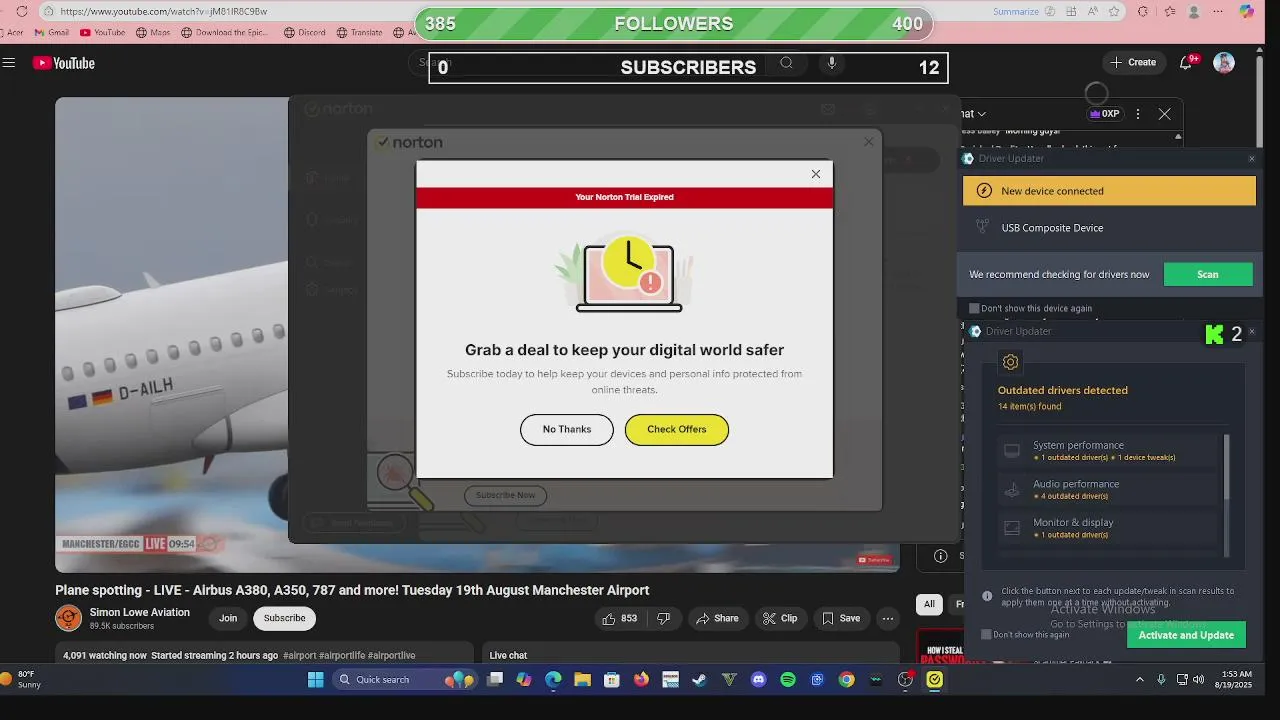Subscribe to Simon Lowe Aviation
Viewport: 1280px width, 720px height.
[x=285, y=618]
